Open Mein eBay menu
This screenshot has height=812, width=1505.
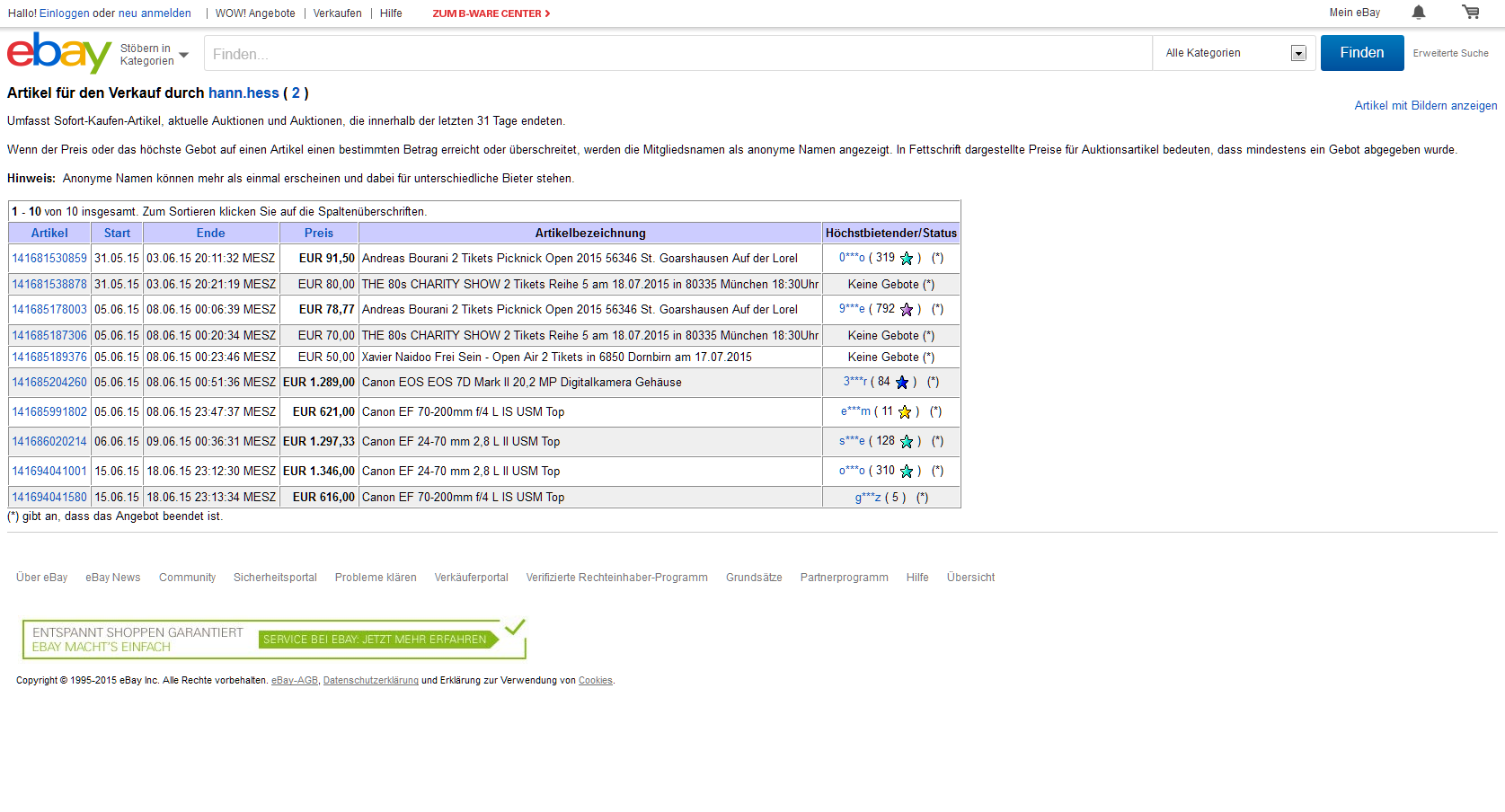click(1355, 13)
